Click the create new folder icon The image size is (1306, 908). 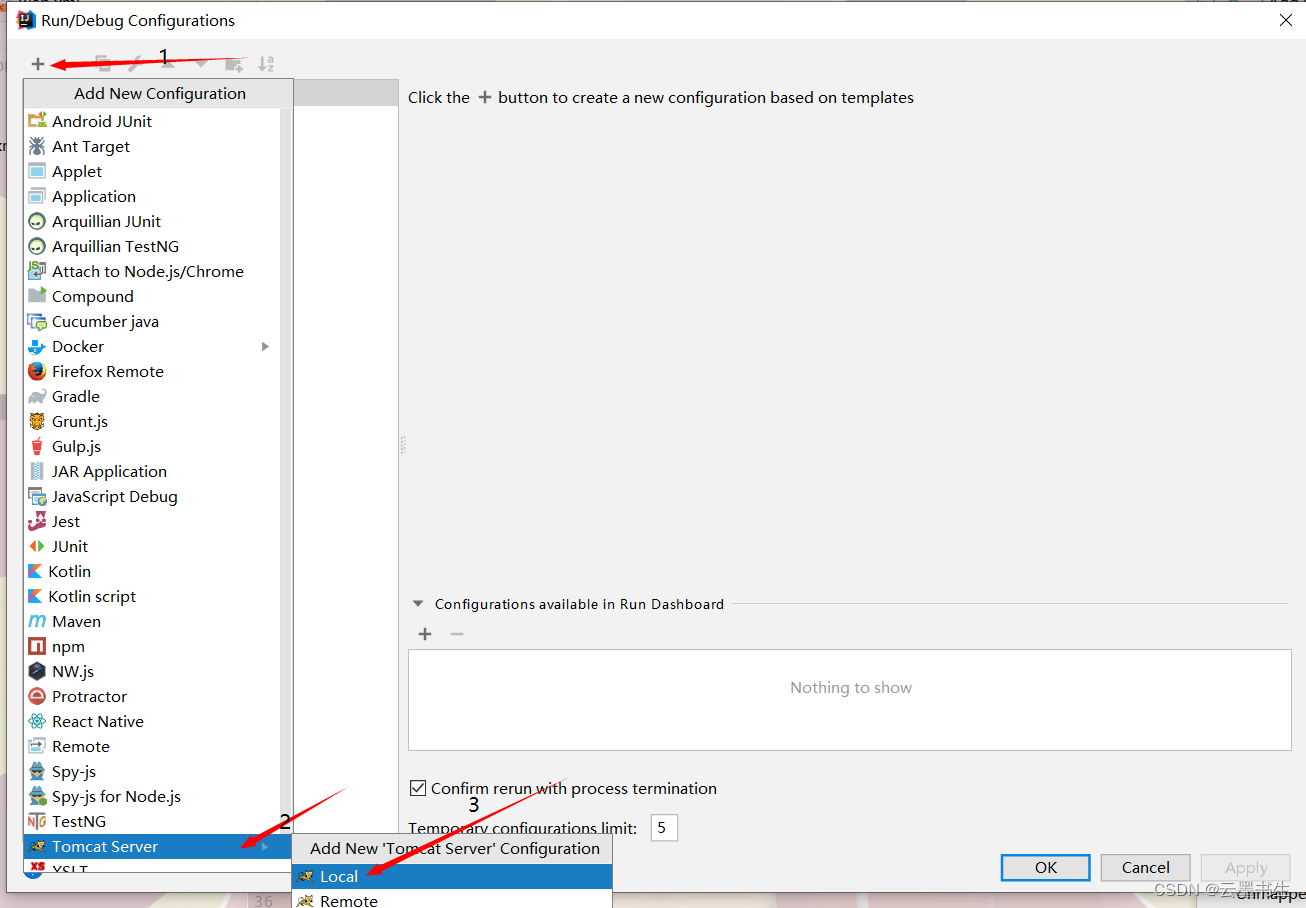pyautogui.click(x=234, y=64)
